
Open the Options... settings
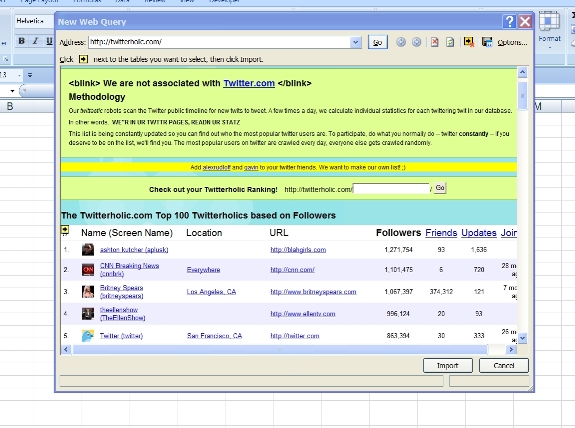point(512,43)
